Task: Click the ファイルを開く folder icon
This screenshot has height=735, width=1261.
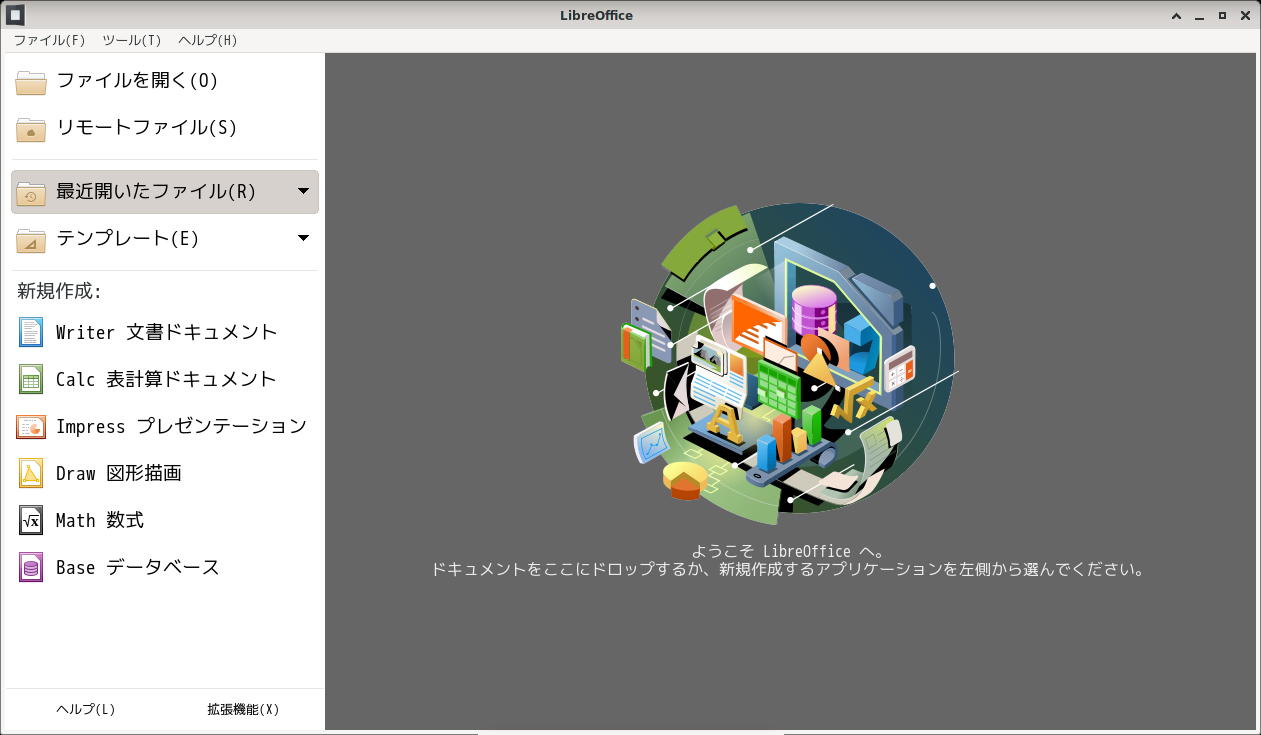Action: 31,82
